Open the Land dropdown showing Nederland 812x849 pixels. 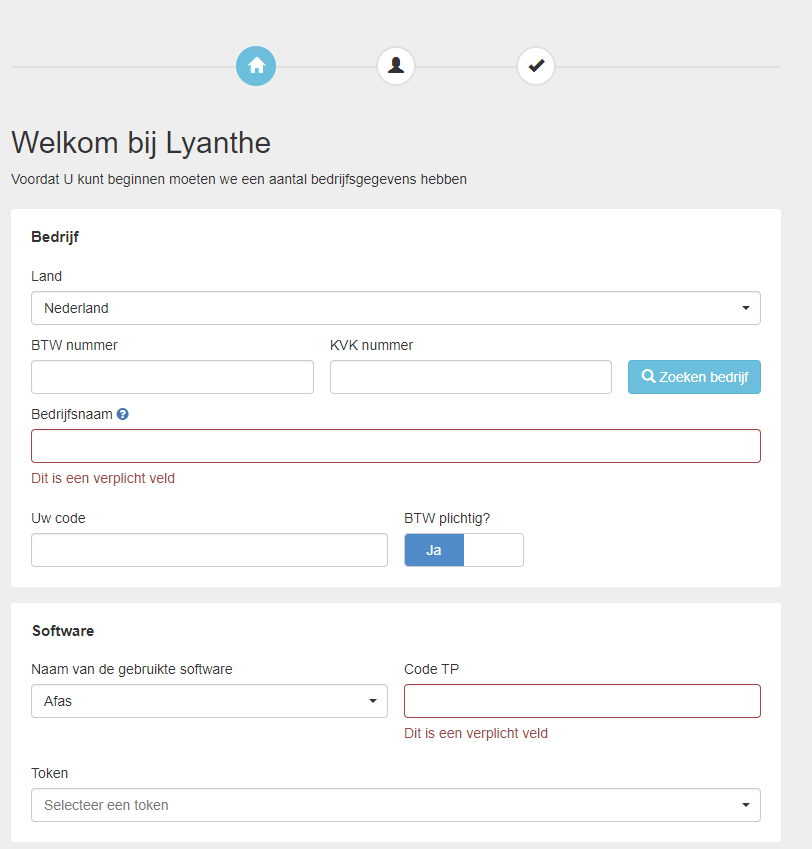[x=395, y=308]
